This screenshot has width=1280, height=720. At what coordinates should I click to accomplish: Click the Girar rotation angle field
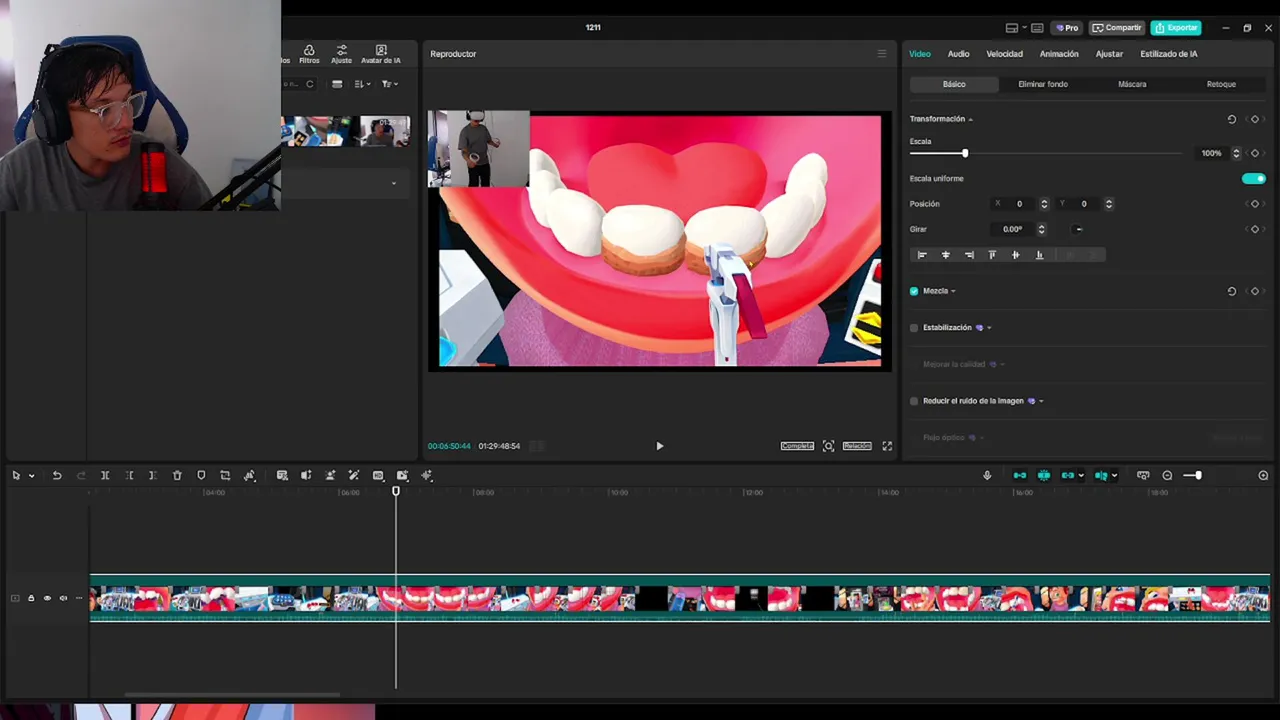1013,229
